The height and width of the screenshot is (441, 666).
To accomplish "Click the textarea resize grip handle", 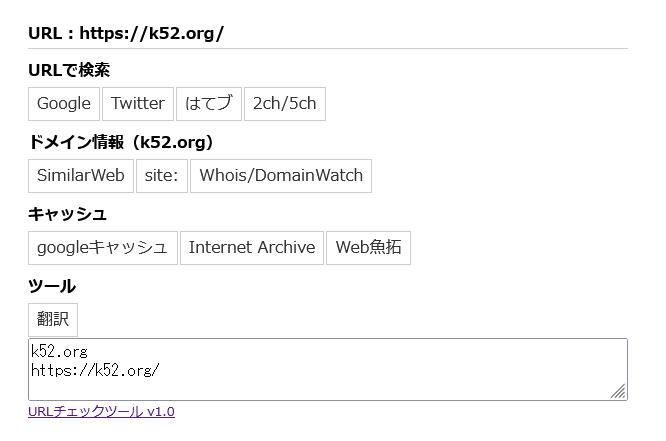I will click(618, 391).
